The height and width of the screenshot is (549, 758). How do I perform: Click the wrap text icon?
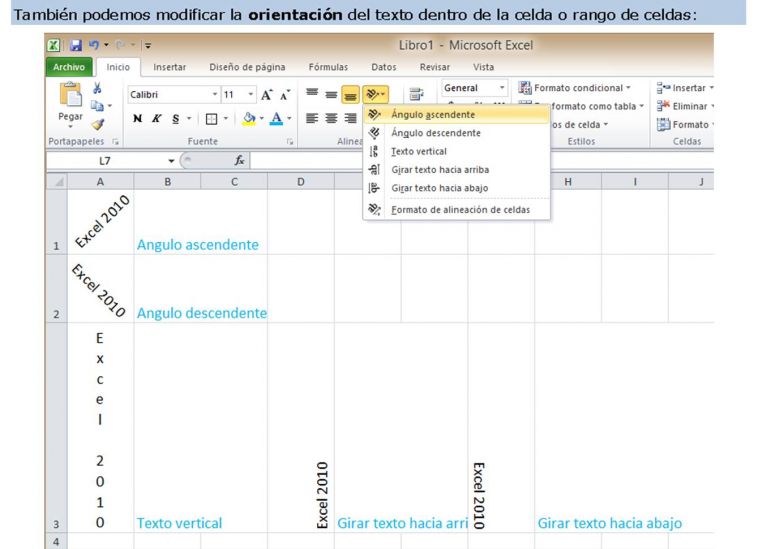tap(416, 94)
